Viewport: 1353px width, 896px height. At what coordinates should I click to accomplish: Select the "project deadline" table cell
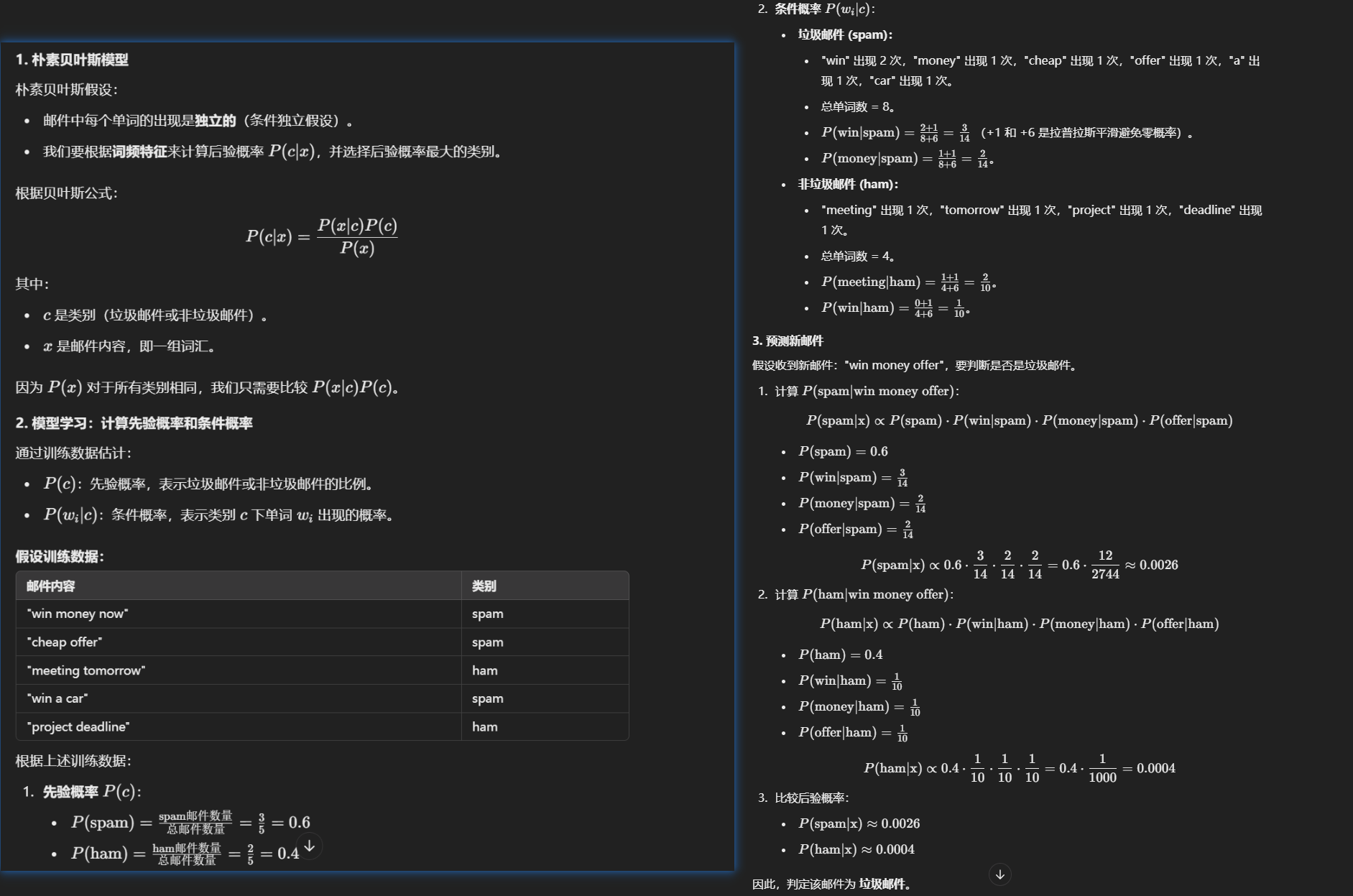tap(239, 726)
